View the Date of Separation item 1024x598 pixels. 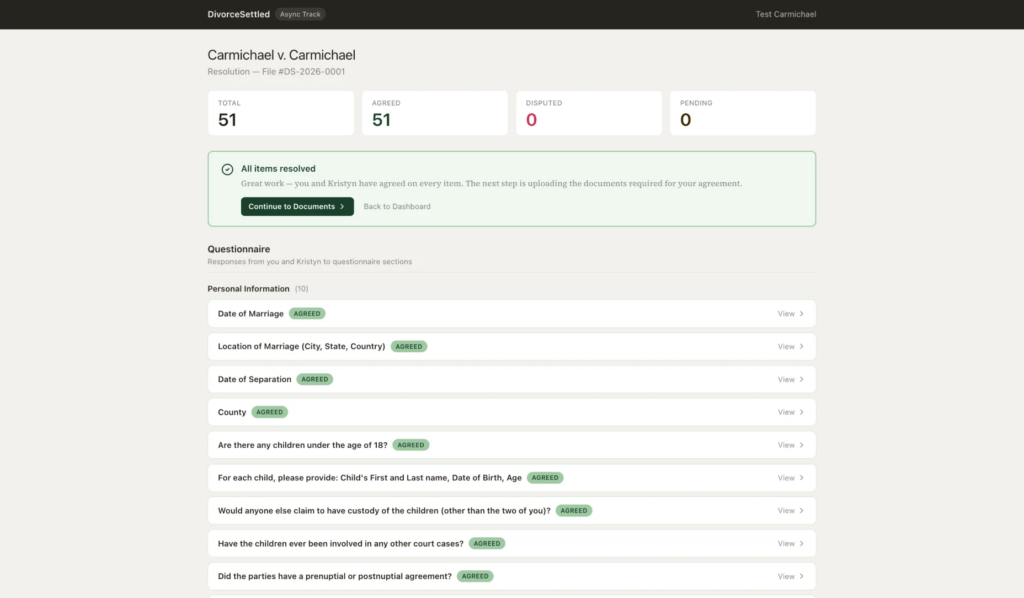pos(786,379)
